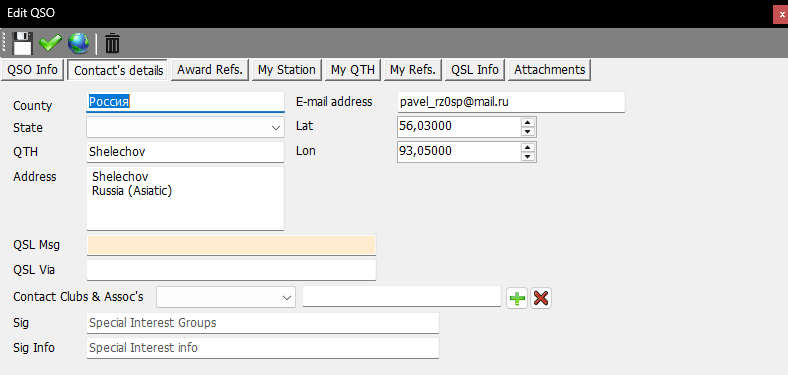Remove club with red X icon

click(541, 299)
